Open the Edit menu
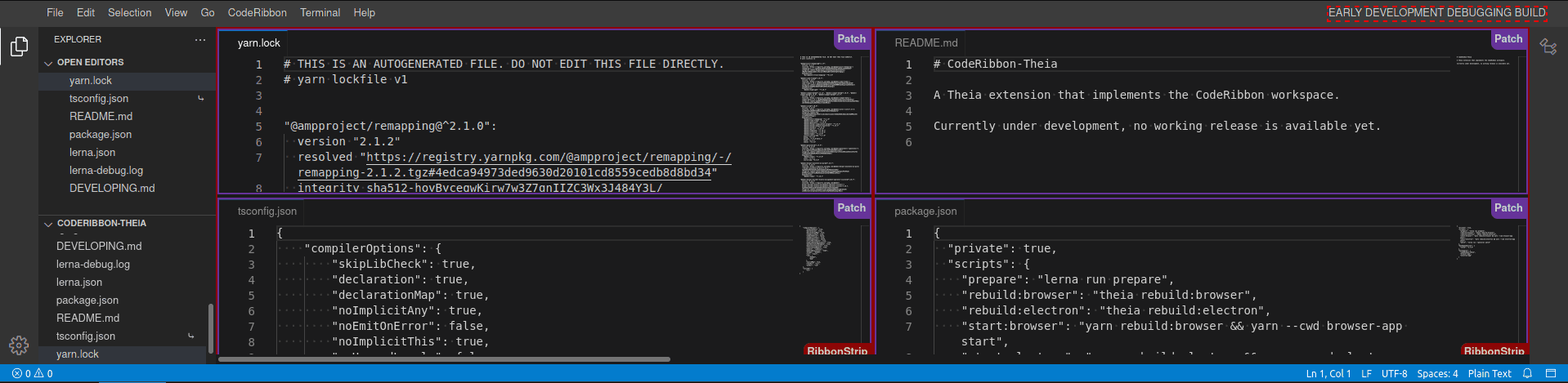 (86, 12)
